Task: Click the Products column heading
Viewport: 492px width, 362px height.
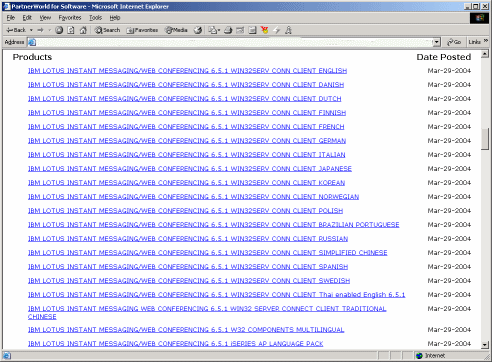Action: tap(32, 57)
